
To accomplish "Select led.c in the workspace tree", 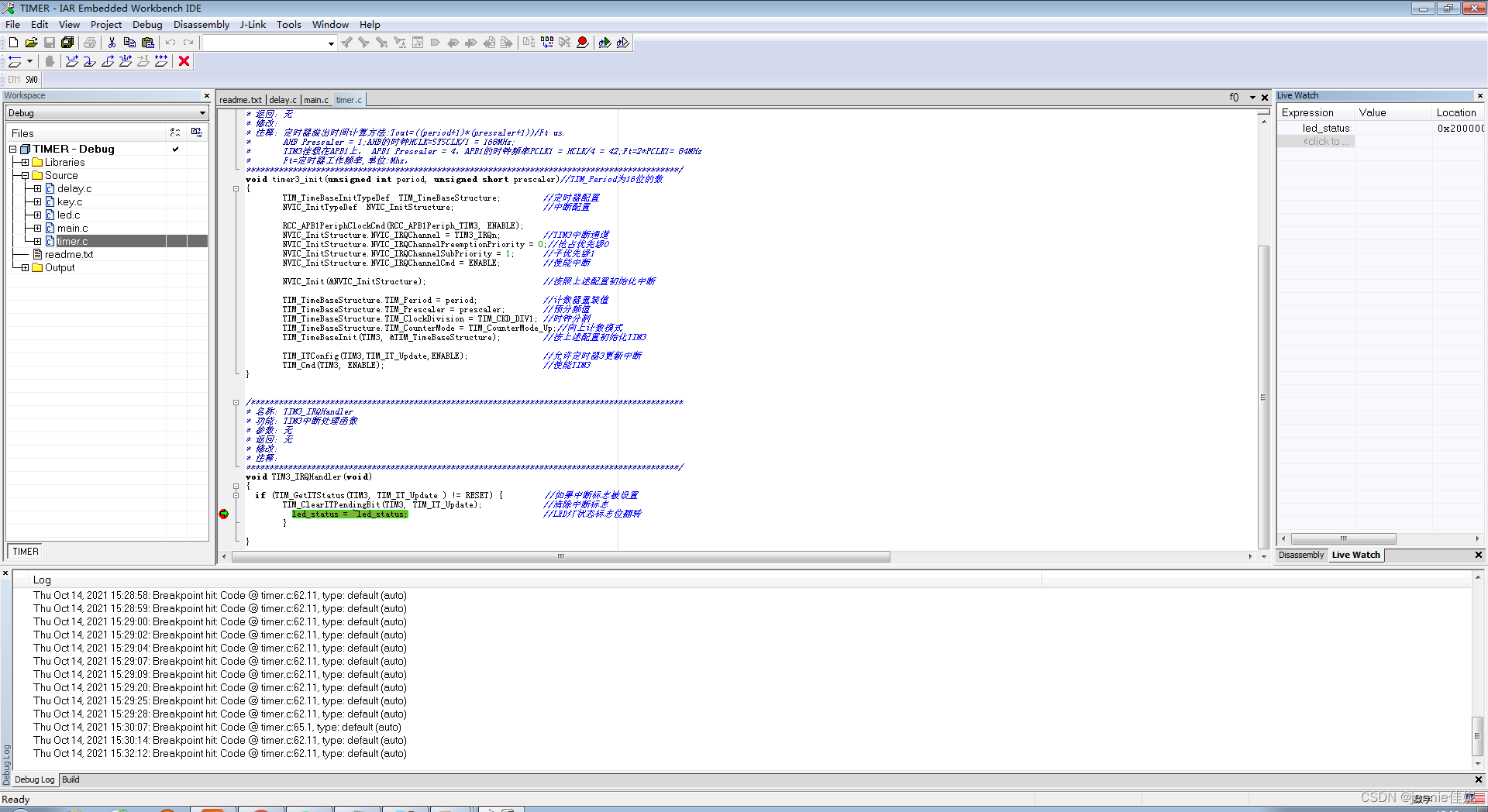I will (x=68, y=215).
